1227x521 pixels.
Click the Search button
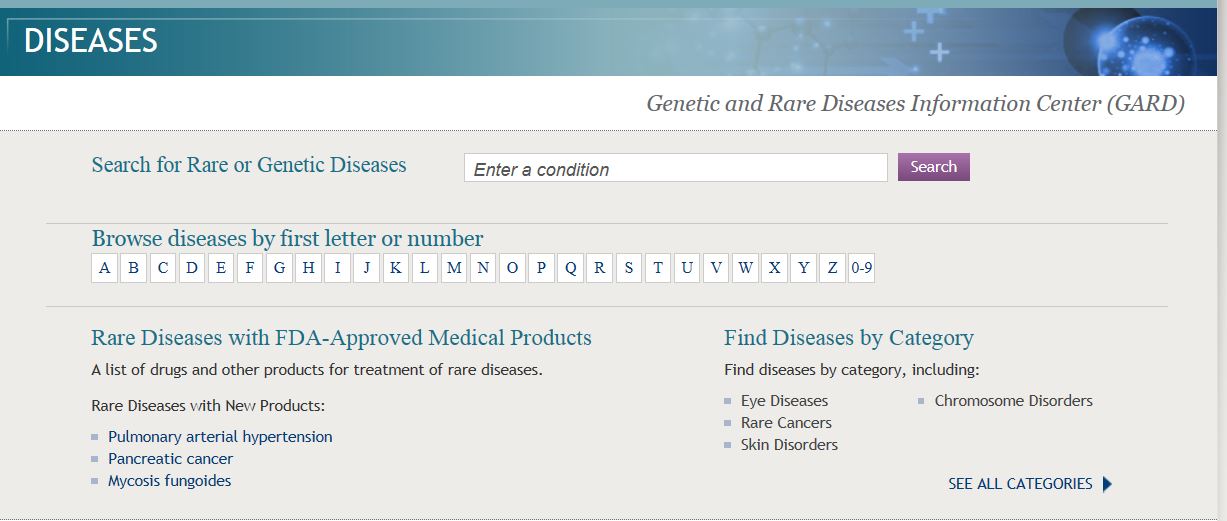[933, 167]
